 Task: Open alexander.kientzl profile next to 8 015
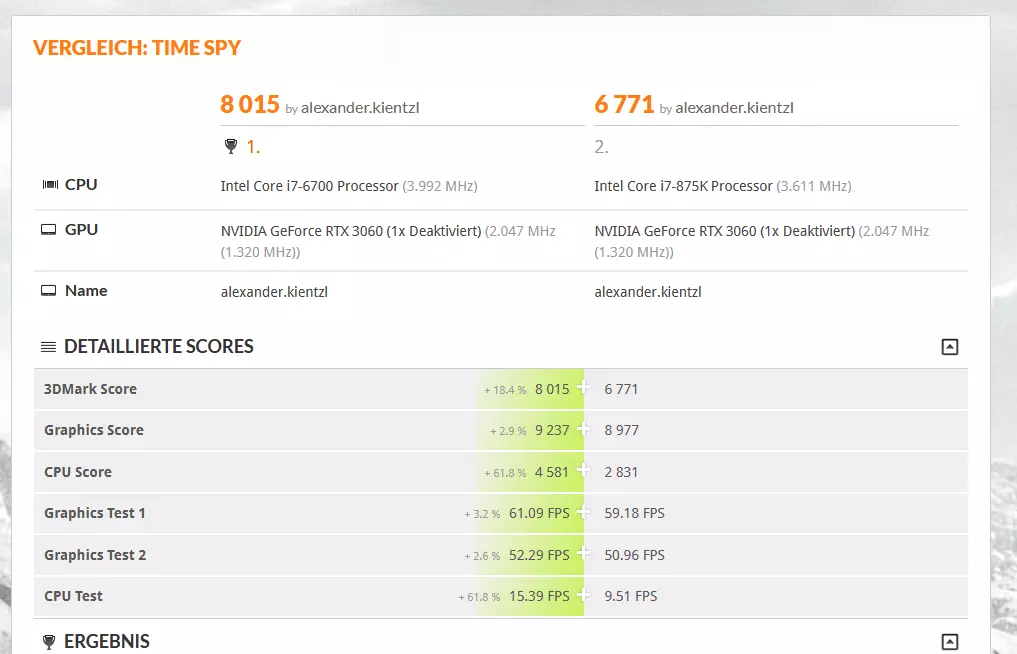360,108
